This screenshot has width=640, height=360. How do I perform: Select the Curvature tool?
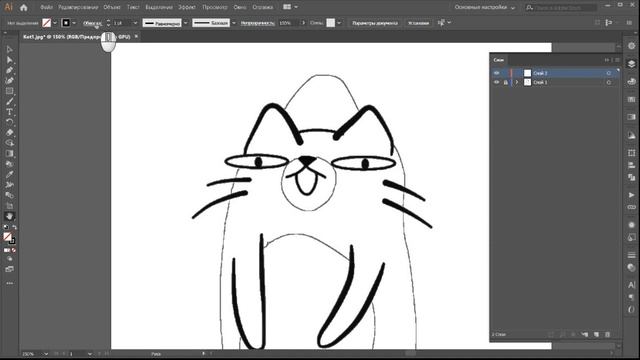point(9,80)
